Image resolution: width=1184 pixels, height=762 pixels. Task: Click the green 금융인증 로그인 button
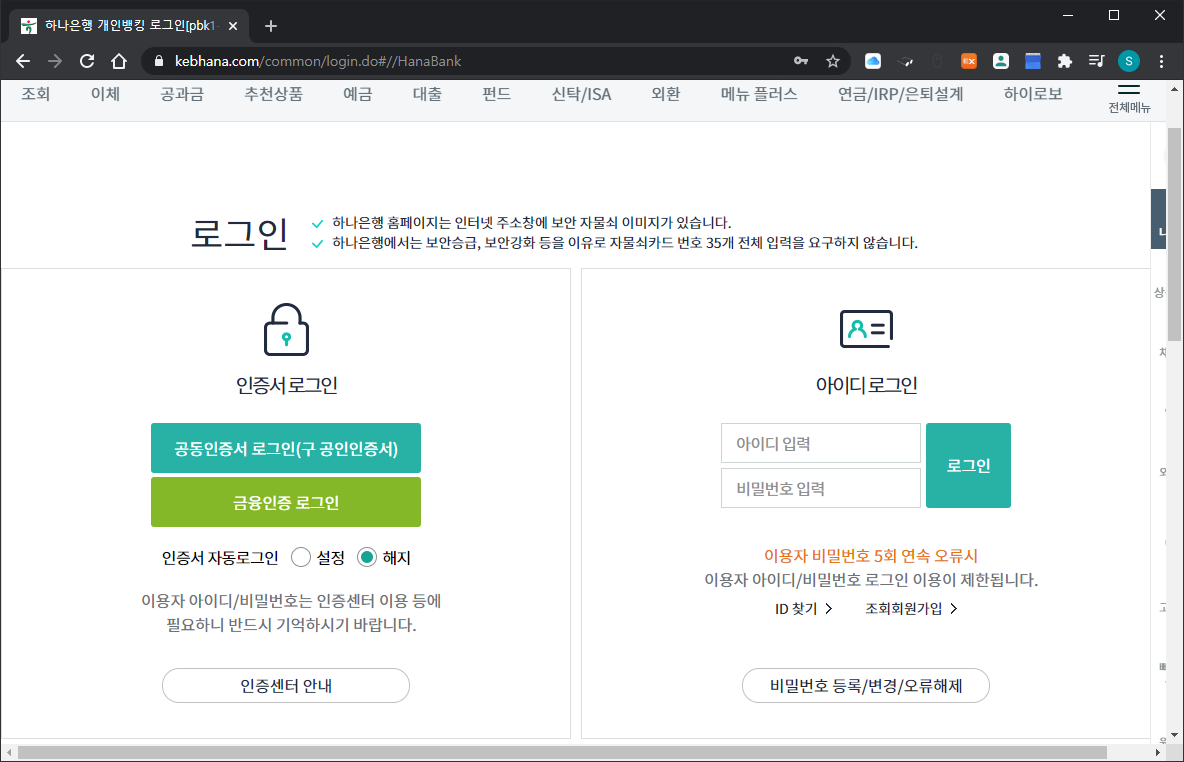[286, 502]
